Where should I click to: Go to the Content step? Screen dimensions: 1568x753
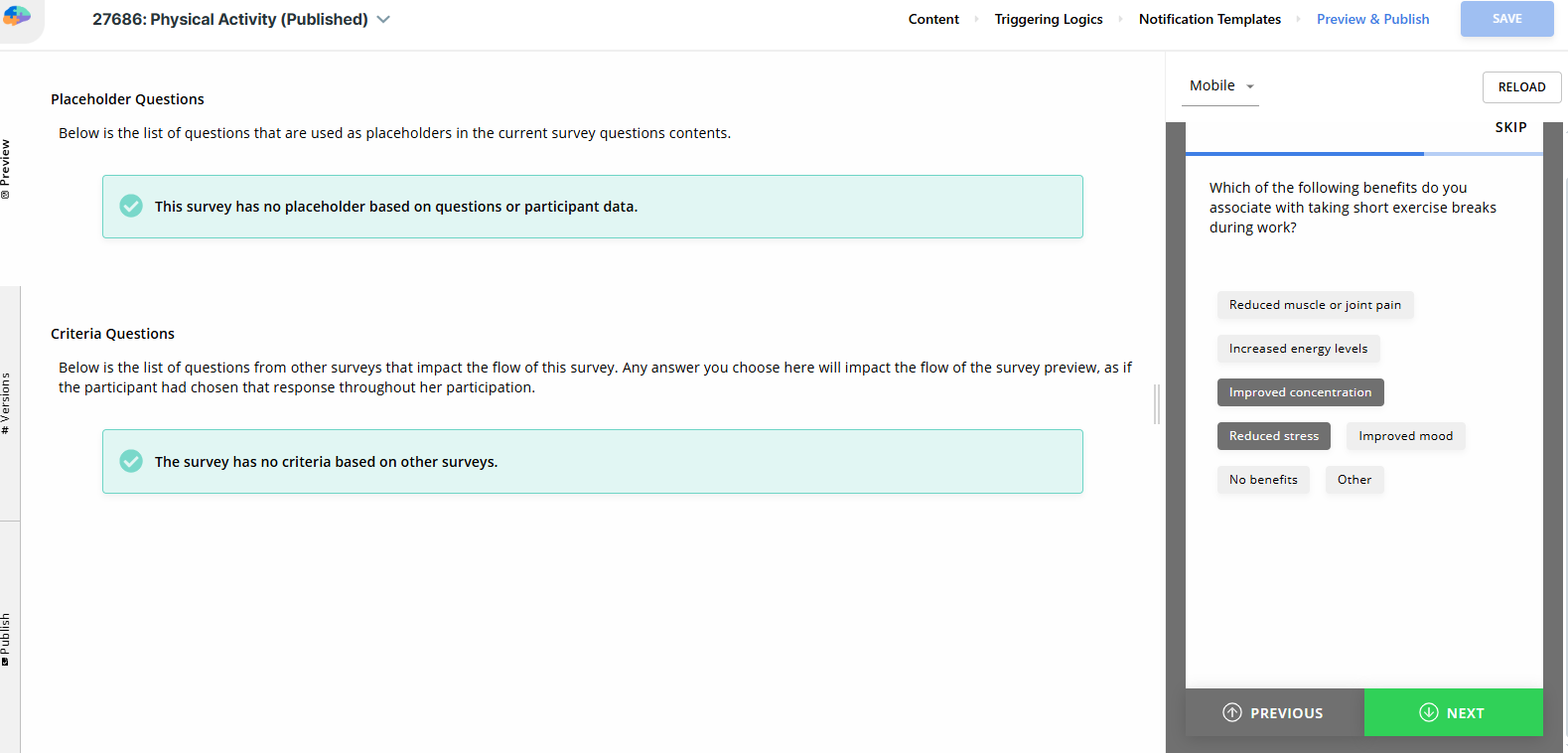click(x=933, y=19)
